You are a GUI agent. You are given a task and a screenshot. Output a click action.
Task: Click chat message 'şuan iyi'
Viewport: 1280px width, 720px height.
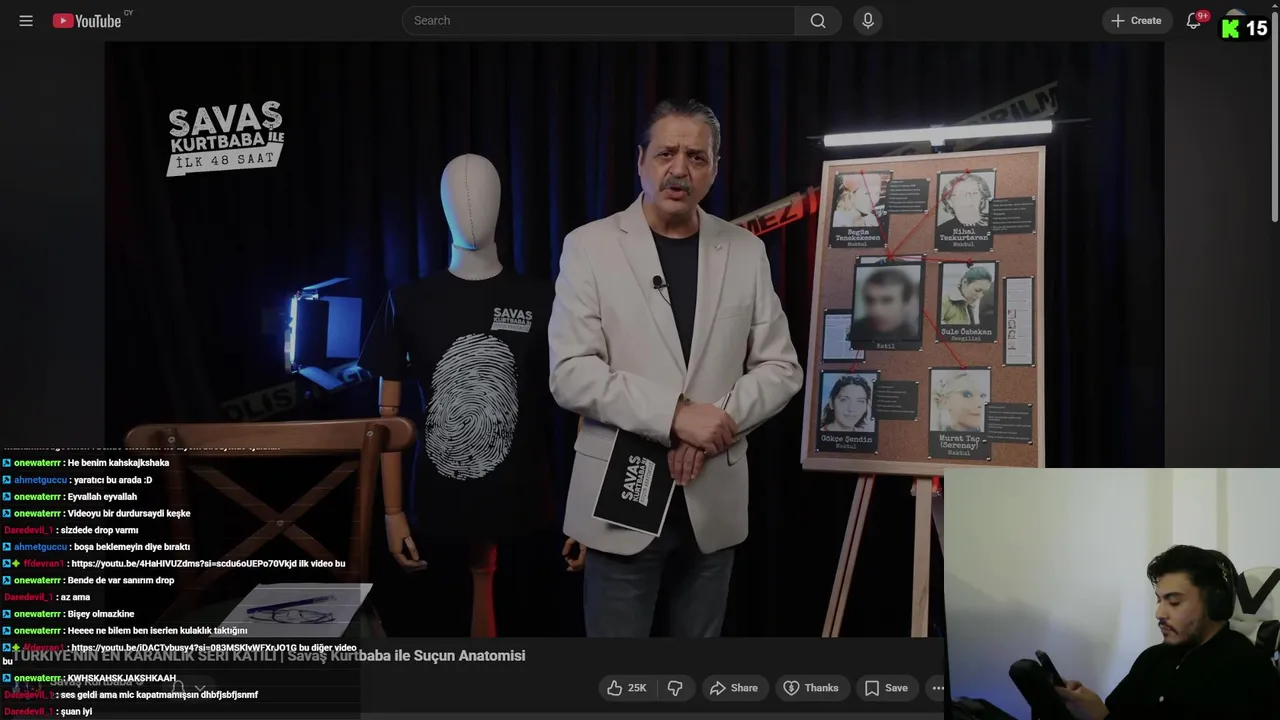coord(75,712)
